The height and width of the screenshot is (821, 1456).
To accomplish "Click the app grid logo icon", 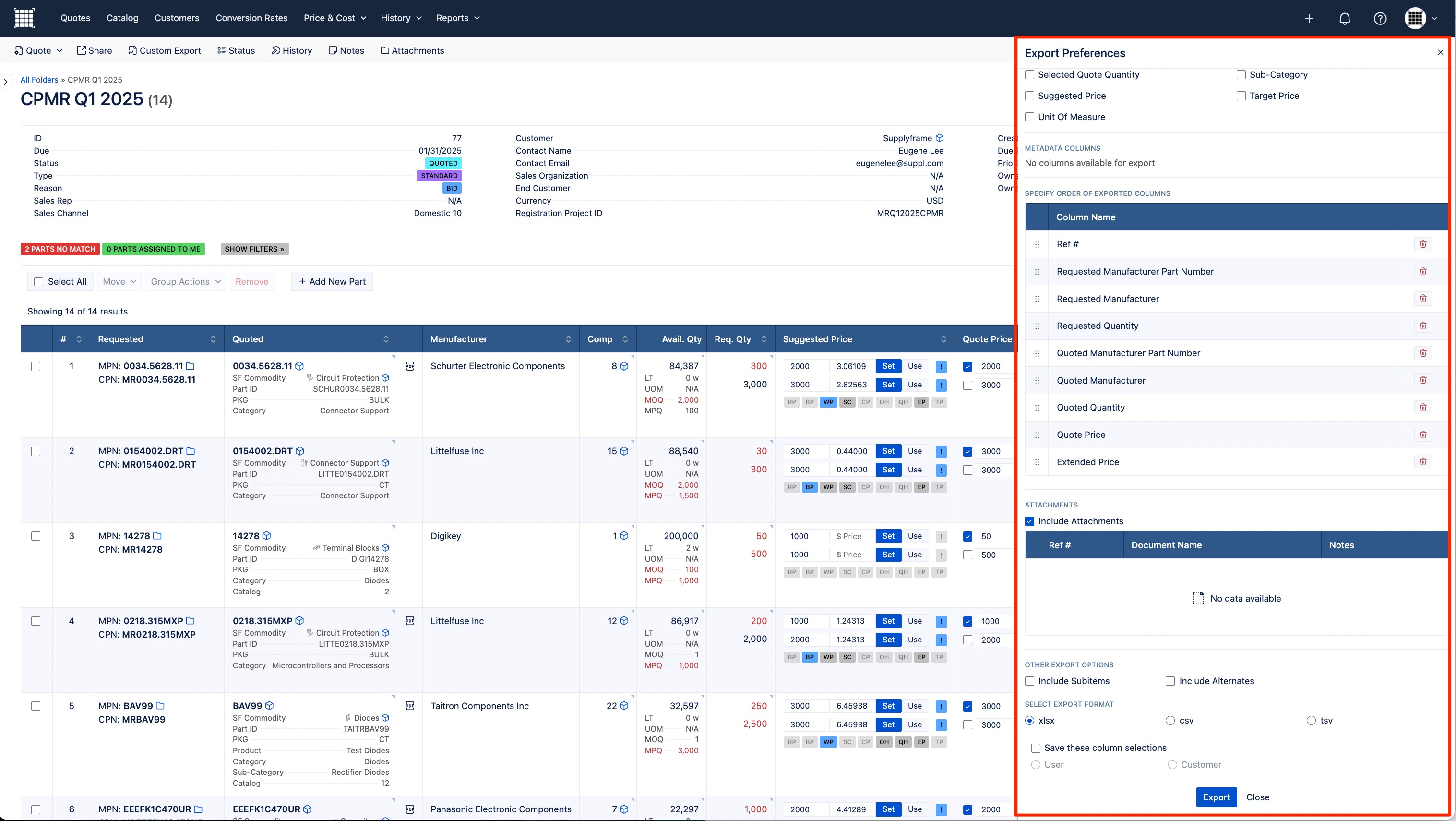I will click(x=24, y=18).
